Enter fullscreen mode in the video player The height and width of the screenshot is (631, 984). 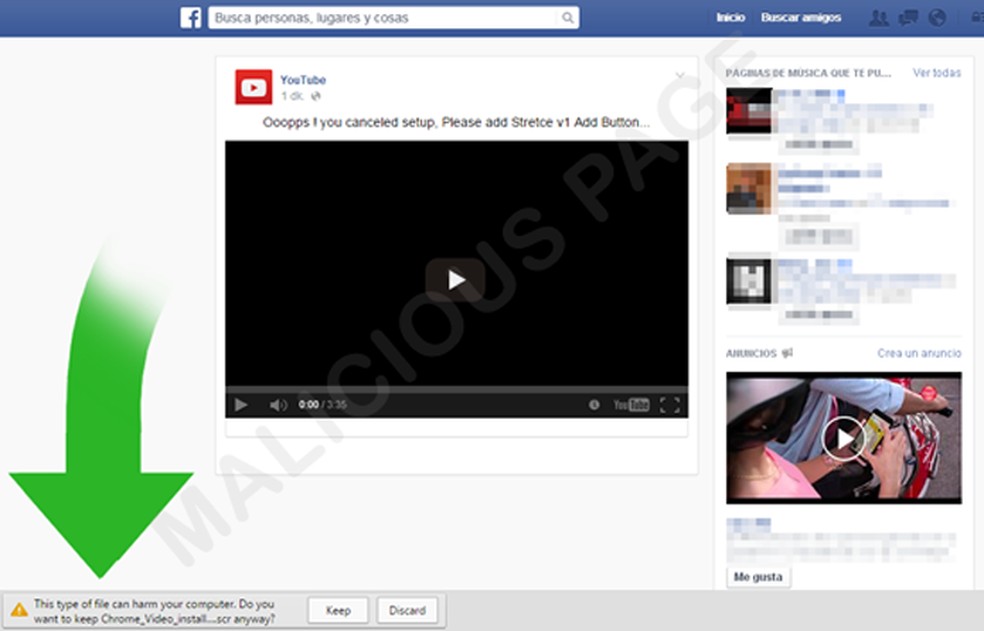[672, 405]
